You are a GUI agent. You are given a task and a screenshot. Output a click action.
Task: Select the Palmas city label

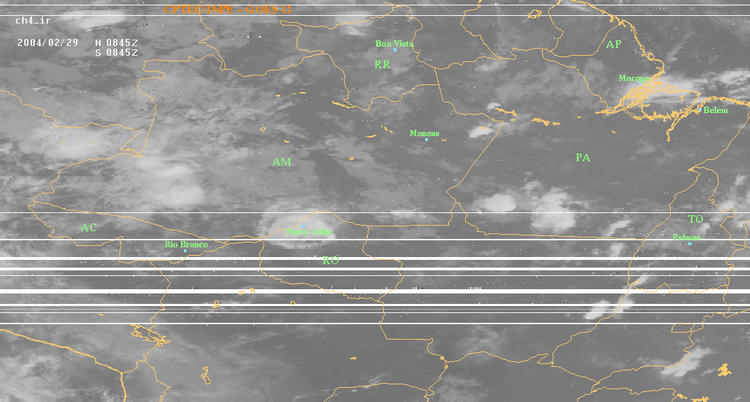(x=686, y=237)
